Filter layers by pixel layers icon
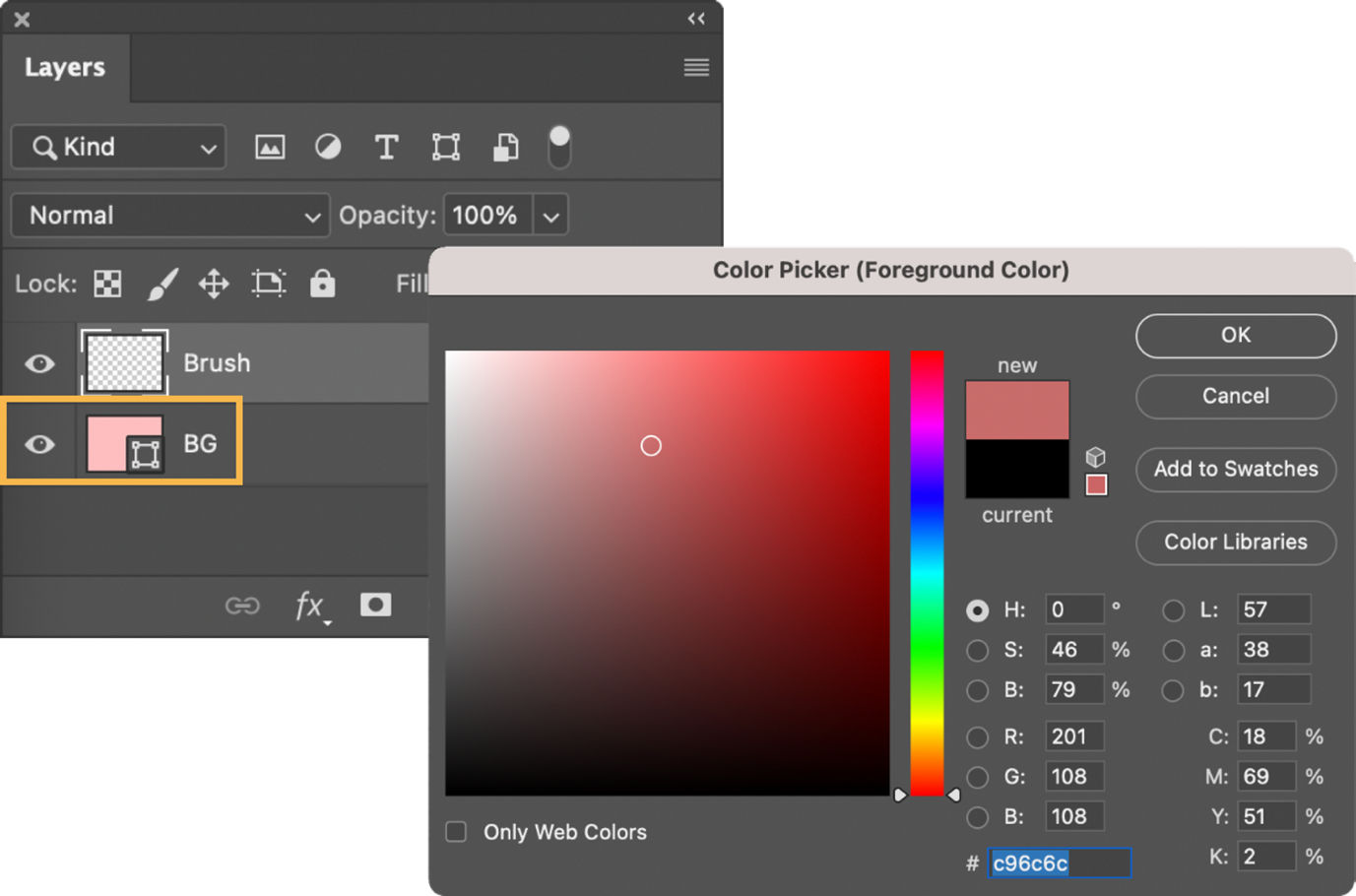 click(x=269, y=146)
